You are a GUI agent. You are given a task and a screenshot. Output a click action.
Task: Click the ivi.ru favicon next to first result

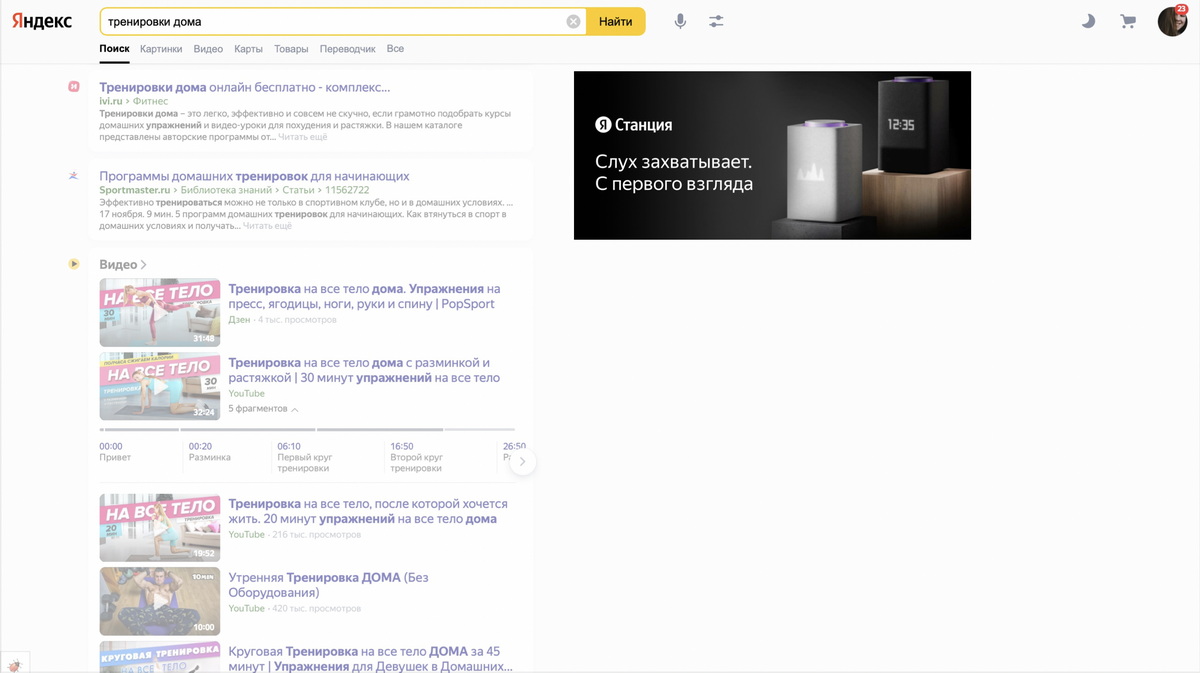pyautogui.click(x=73, y=87)
